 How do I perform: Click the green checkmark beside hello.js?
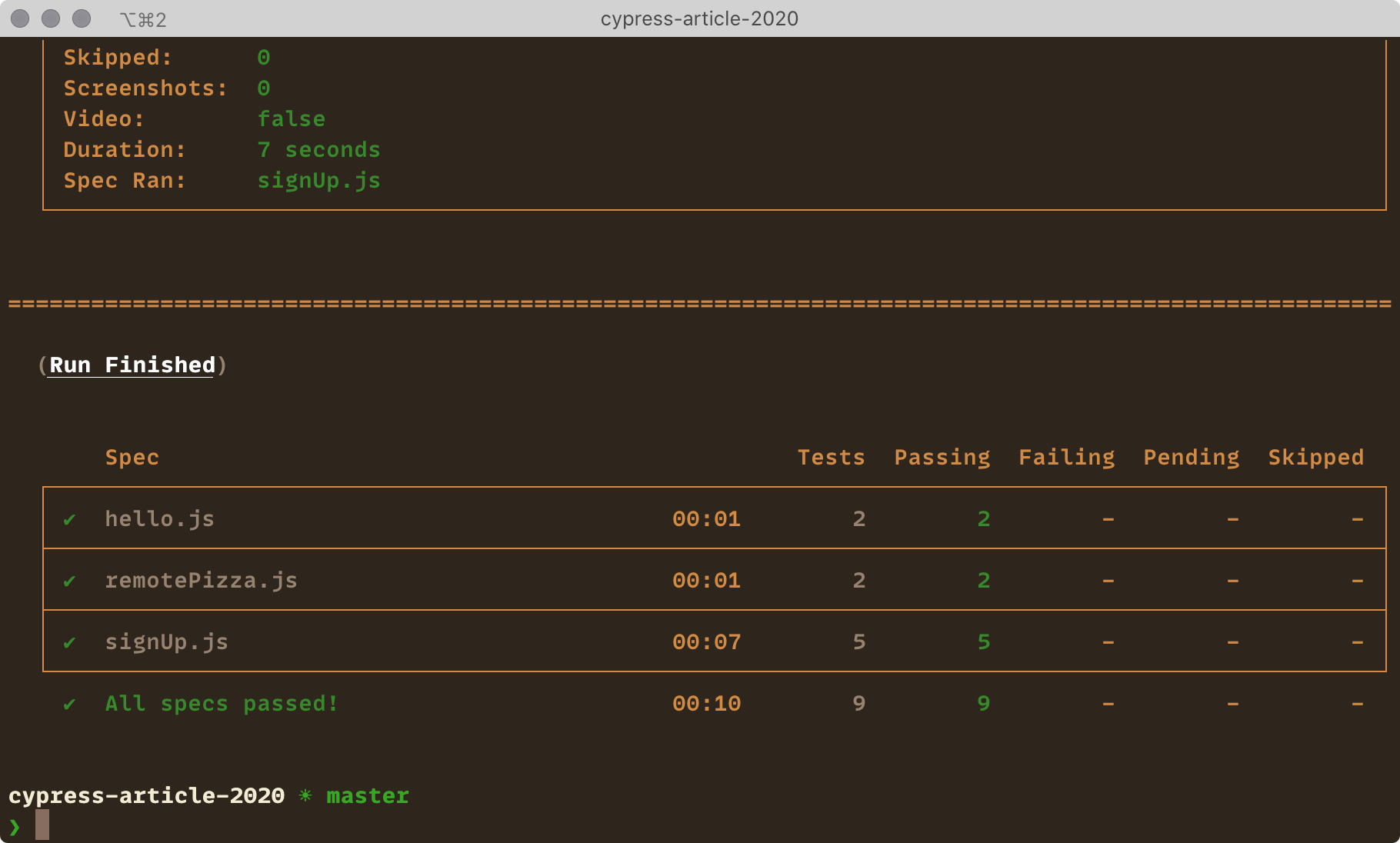click(x=68, y=519)
